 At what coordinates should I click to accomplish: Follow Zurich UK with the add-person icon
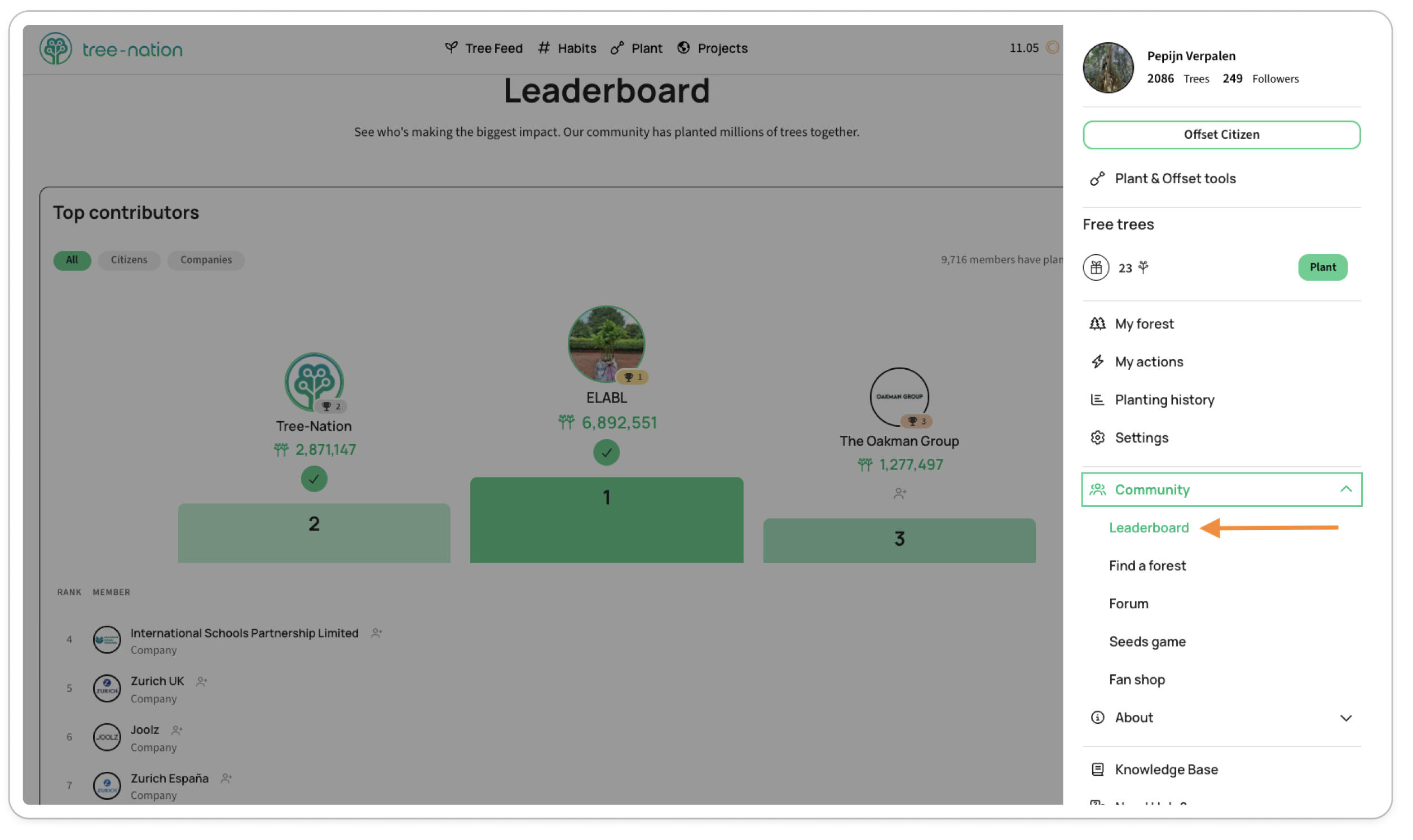201,682
